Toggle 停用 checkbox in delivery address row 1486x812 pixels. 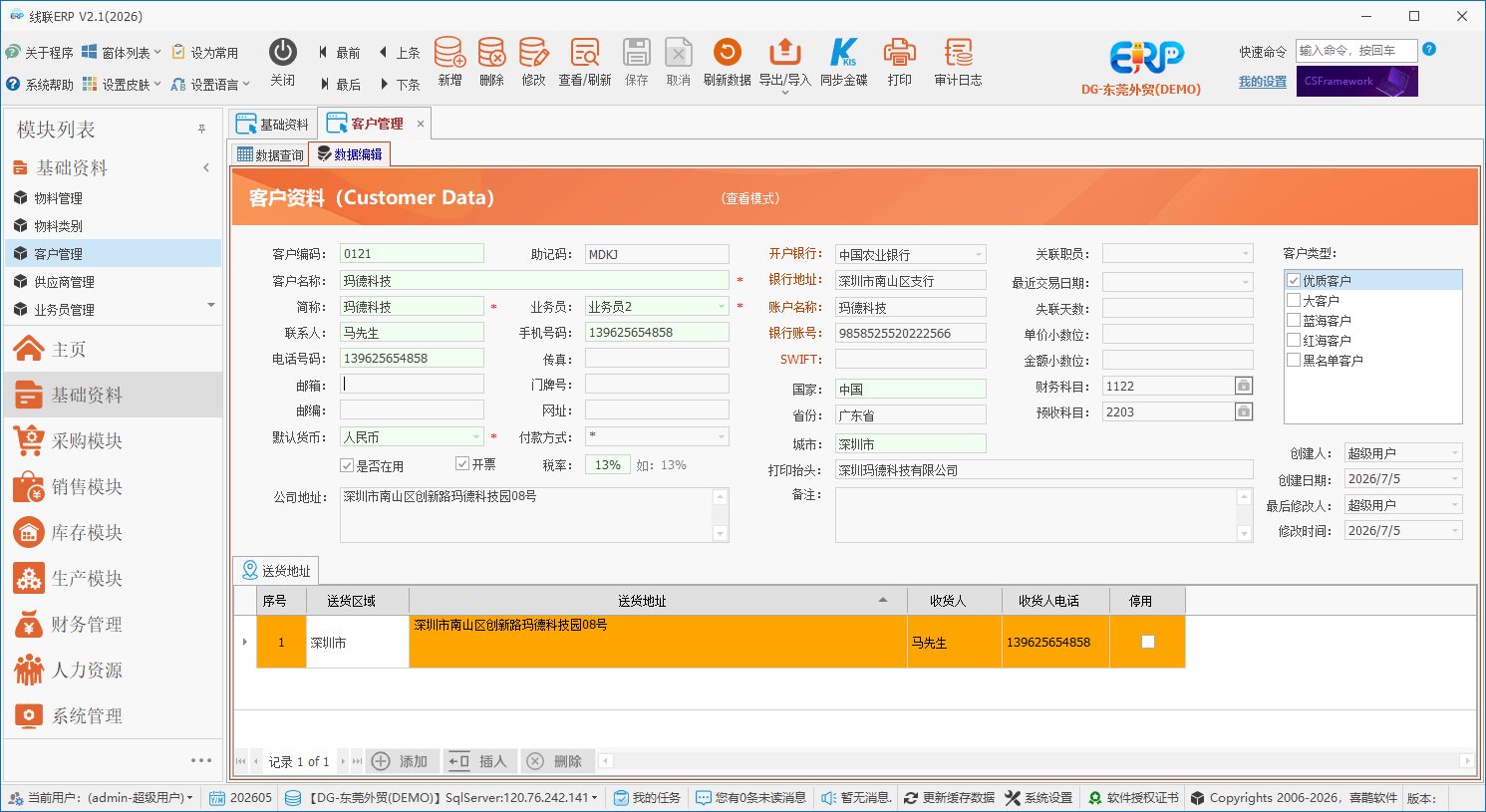(x=1148, y=642)
